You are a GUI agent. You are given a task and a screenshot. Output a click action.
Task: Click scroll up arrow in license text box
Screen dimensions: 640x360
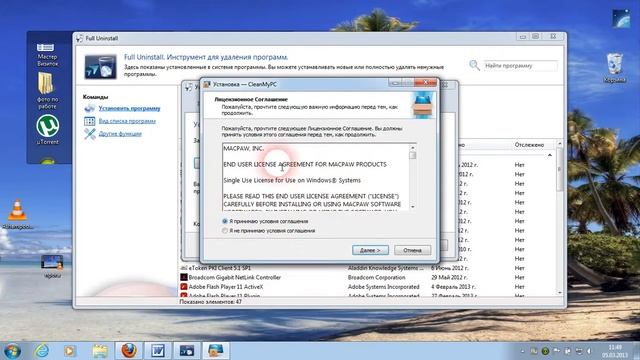[413, 148]
